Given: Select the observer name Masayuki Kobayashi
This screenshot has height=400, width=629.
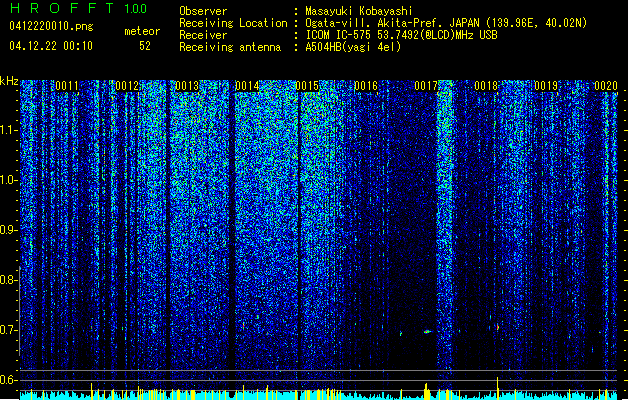Looking at the screenshot, I should [359, 11].
